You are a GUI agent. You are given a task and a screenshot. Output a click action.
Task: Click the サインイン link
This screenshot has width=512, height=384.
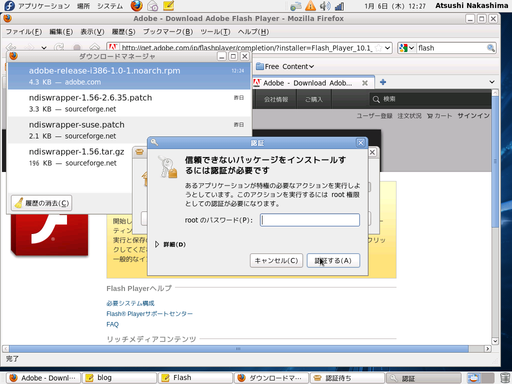coord(473,116)
